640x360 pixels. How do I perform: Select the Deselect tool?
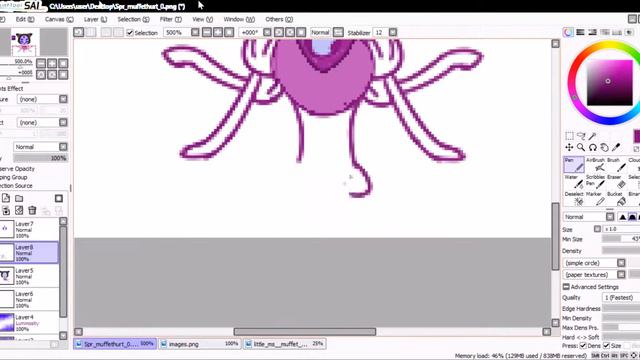[x=574, y=199]
